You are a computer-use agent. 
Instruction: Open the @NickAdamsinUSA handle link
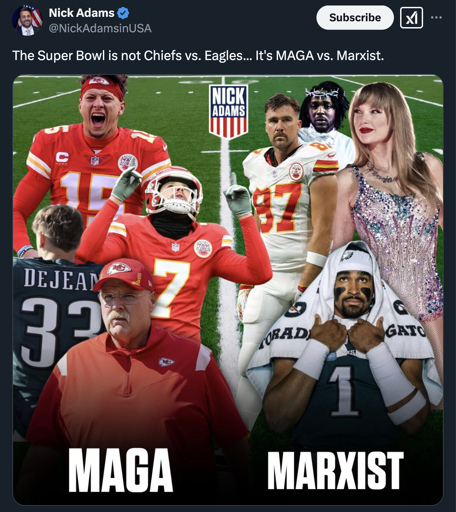click(x=100, y=28)
